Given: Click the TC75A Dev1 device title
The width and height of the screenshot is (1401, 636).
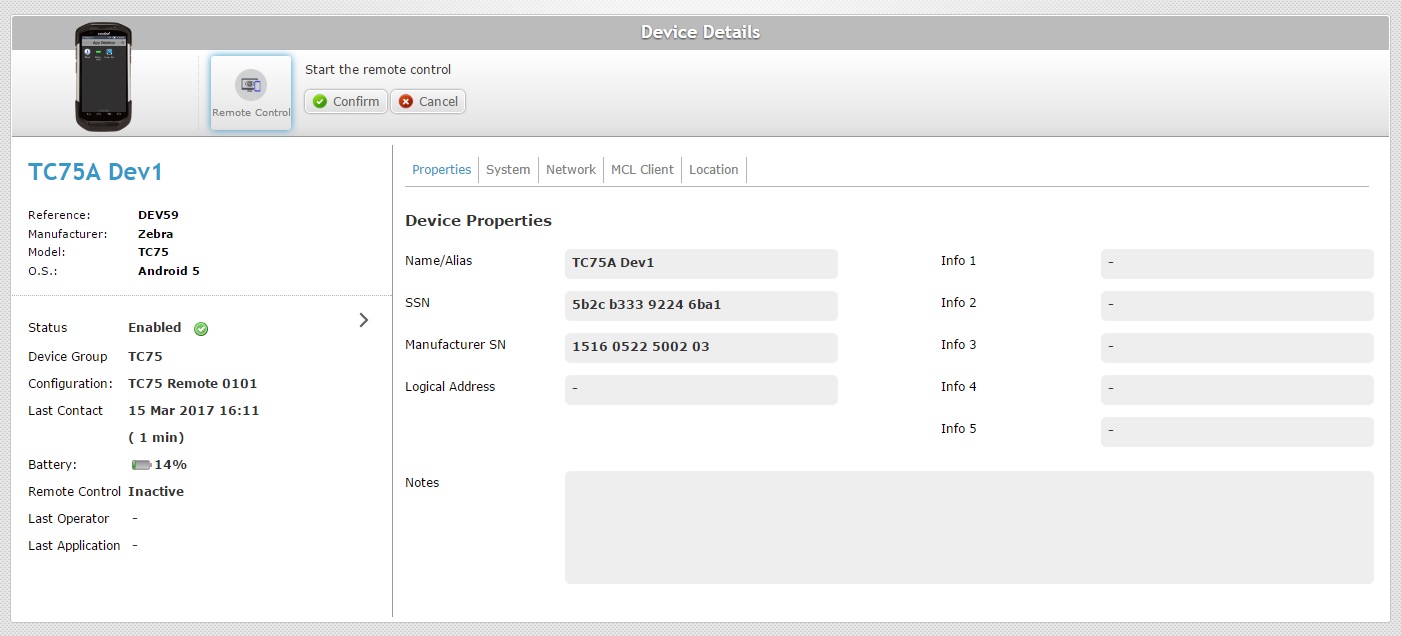Looking at the screenshot, I should pyautogui.click(x=95, y=172).
